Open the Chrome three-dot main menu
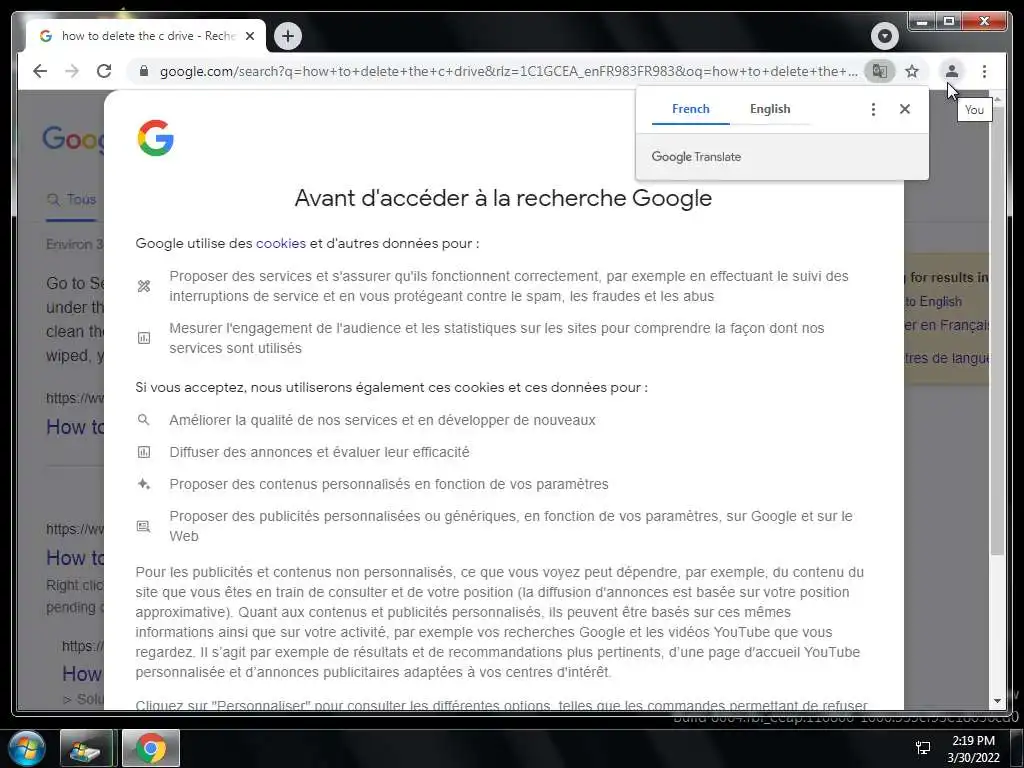The height and width of the screenshot is (768, 1024). pyautogui.click(x=984, y=71)
